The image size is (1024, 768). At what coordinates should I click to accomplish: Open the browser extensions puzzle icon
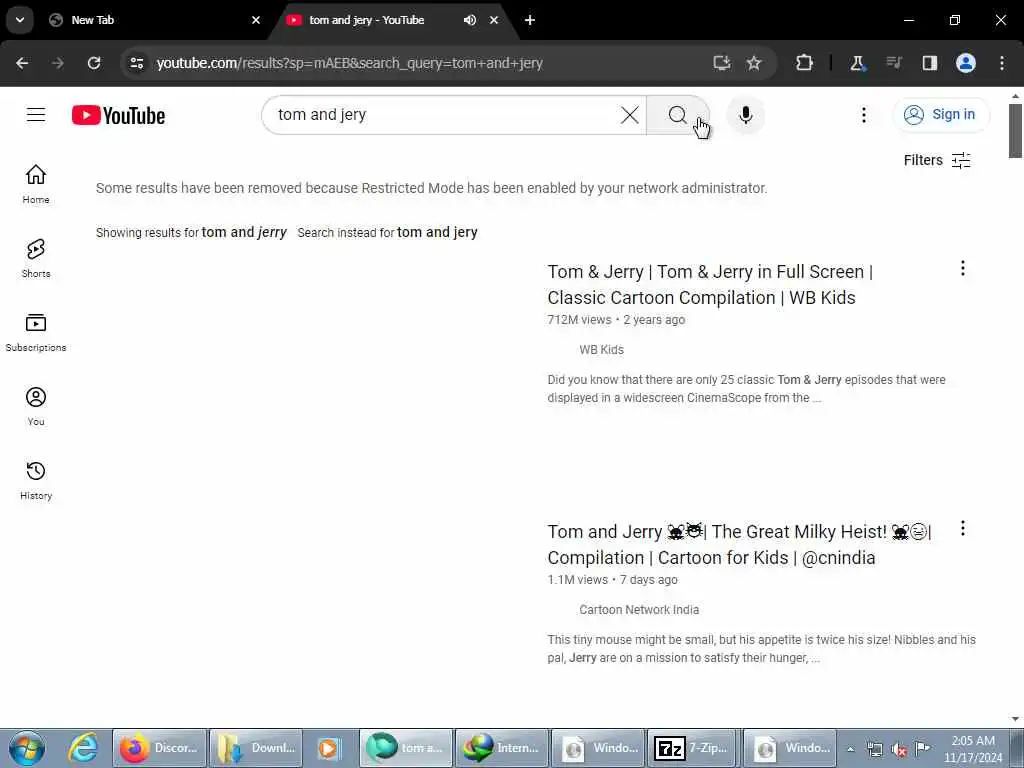pos(804,63)
